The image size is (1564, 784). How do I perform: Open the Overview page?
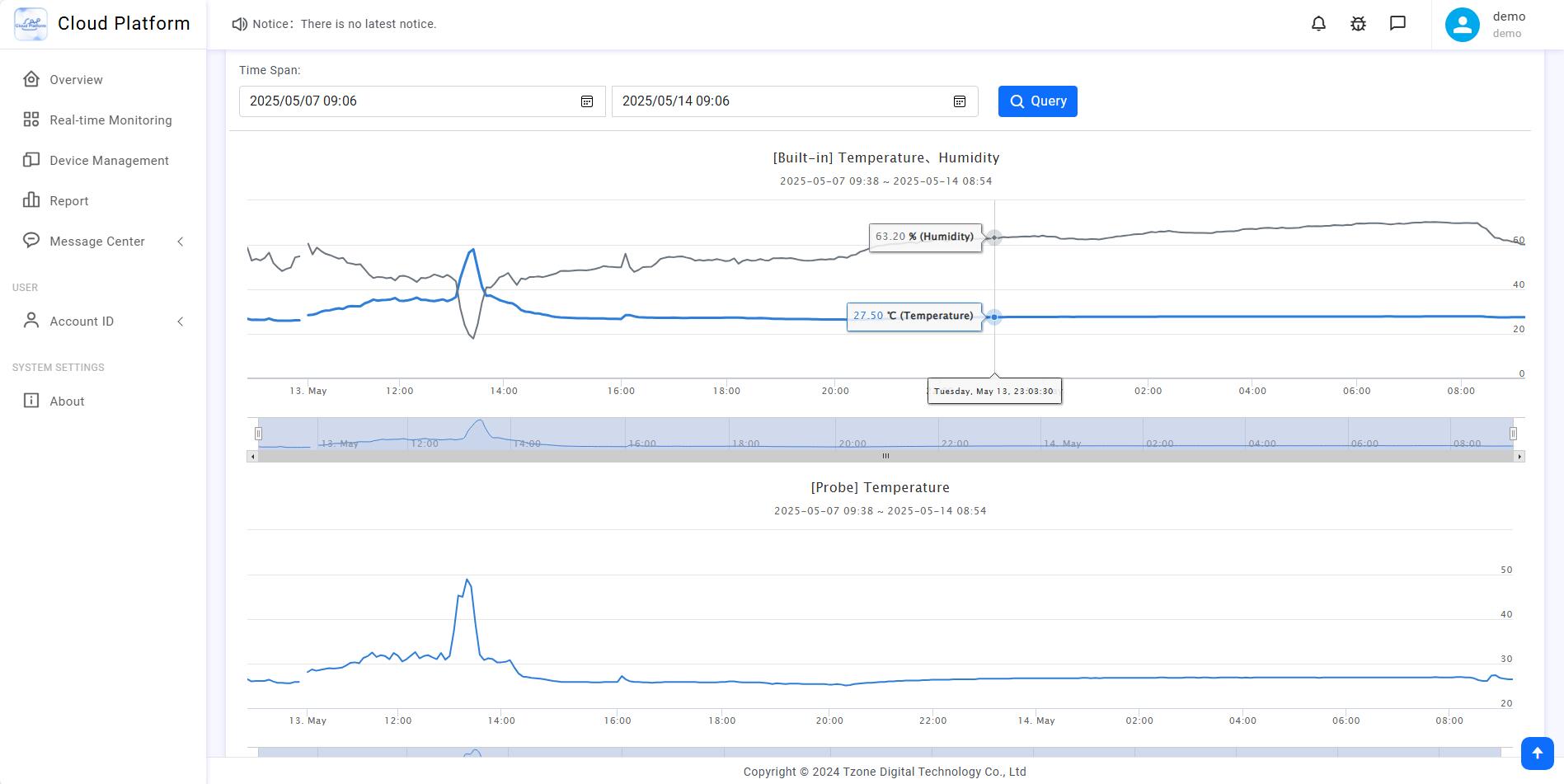coord(76,80)
